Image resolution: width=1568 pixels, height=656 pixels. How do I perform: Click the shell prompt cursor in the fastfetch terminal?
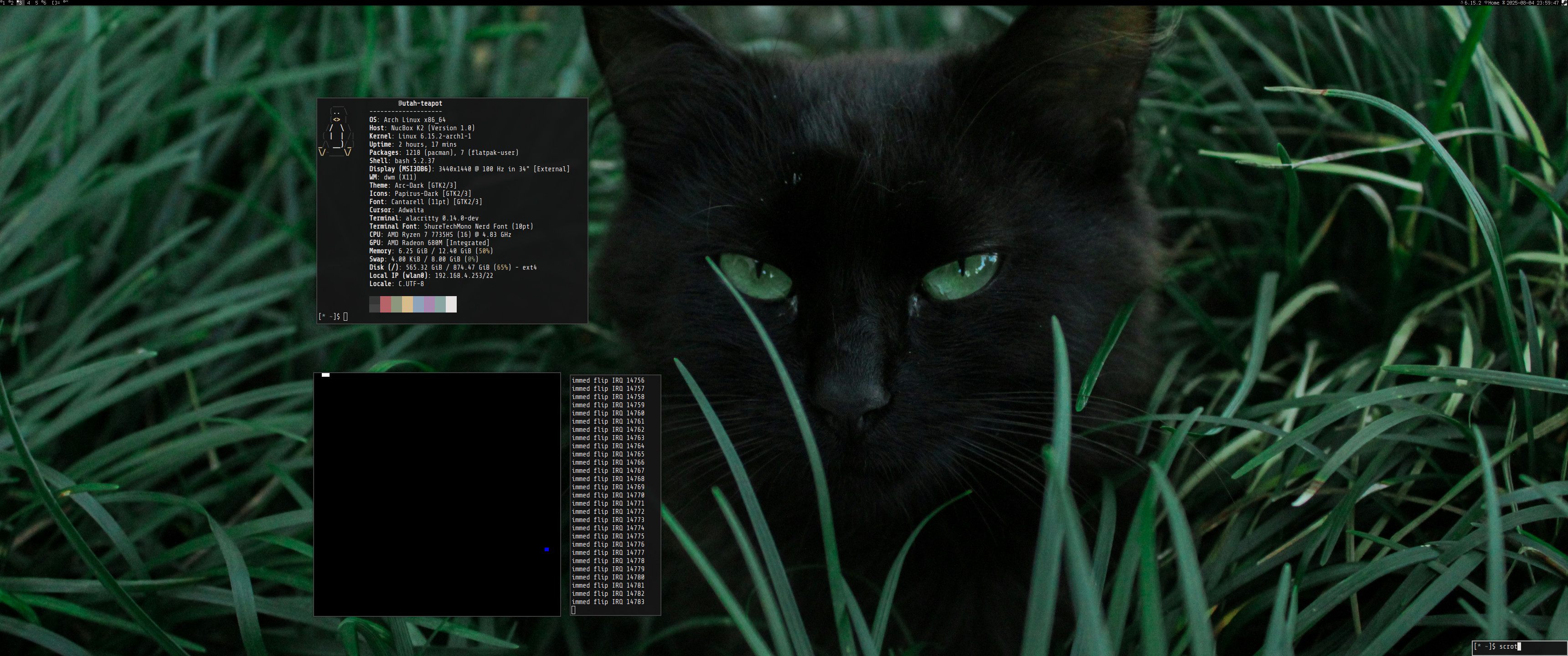point(345,317)
